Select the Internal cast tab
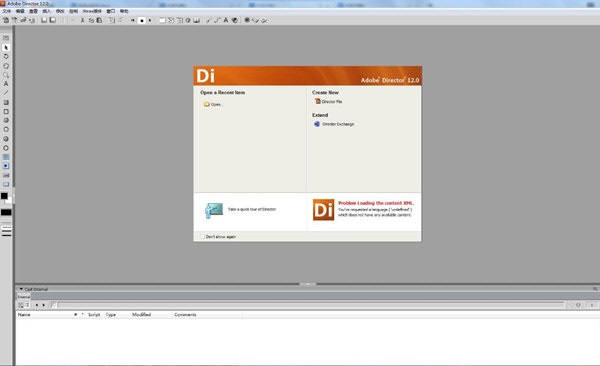This screenshot has width=600, height=366. point(23,297)
